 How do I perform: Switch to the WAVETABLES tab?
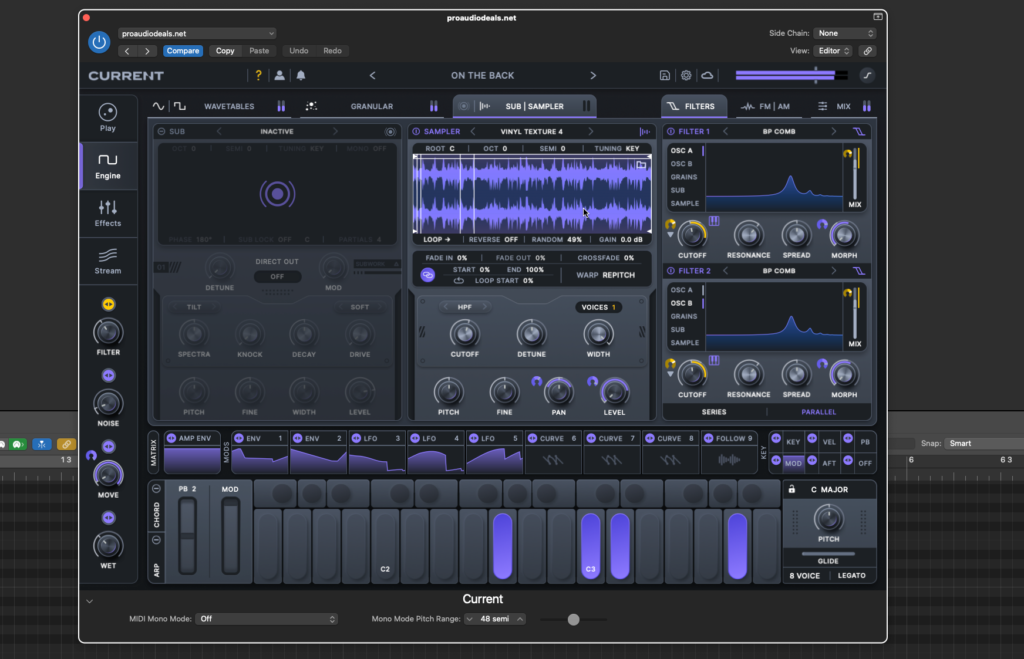tap(229, 106)
